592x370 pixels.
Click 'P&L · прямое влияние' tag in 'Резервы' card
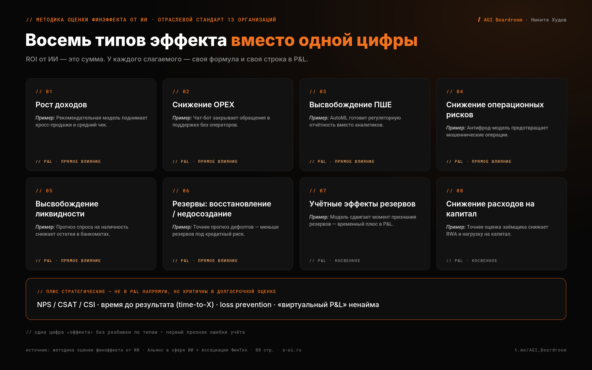[x=205, y=261]
